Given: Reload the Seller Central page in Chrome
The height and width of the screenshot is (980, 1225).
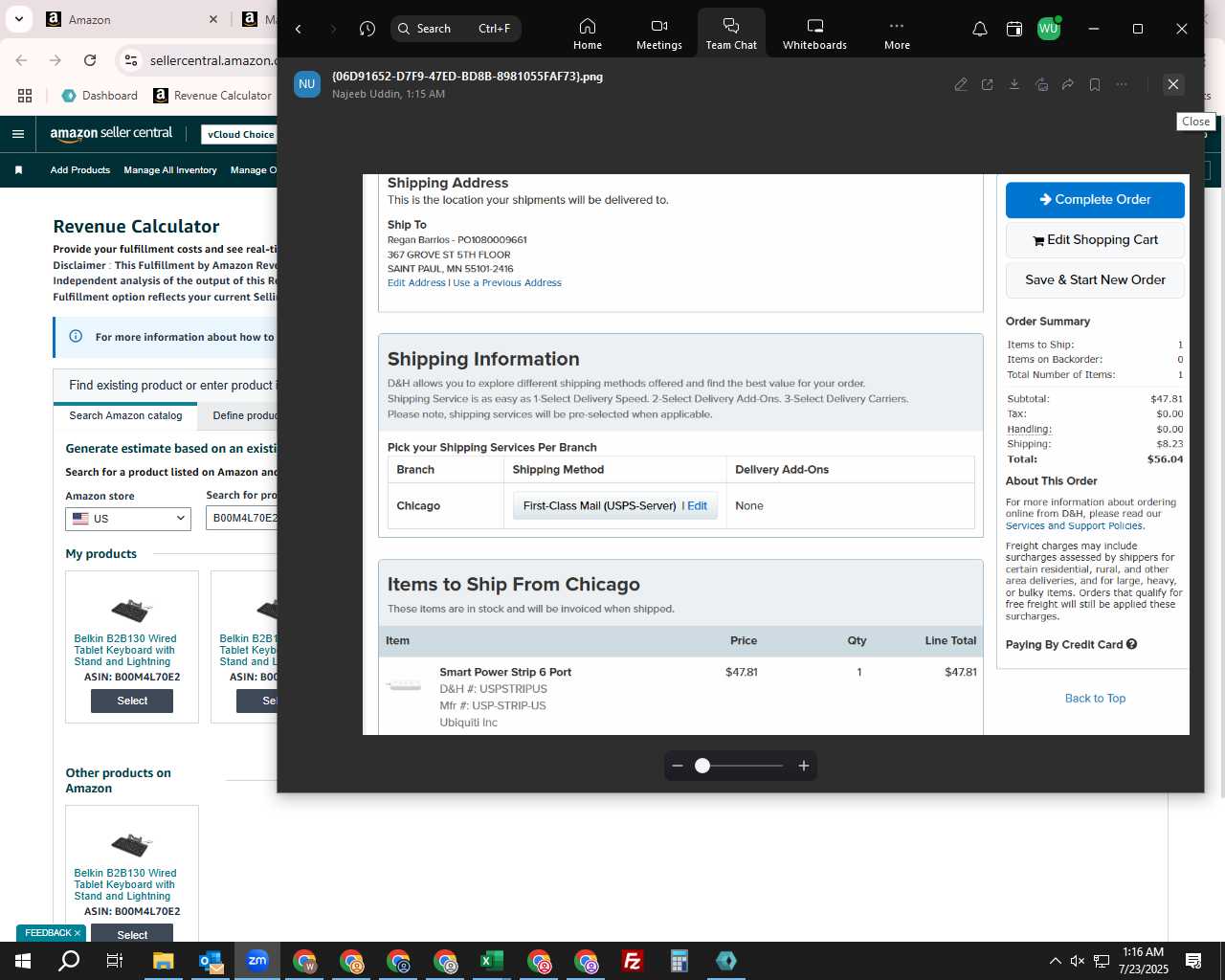Looking at the screenshot, I should tap(90, 60).
